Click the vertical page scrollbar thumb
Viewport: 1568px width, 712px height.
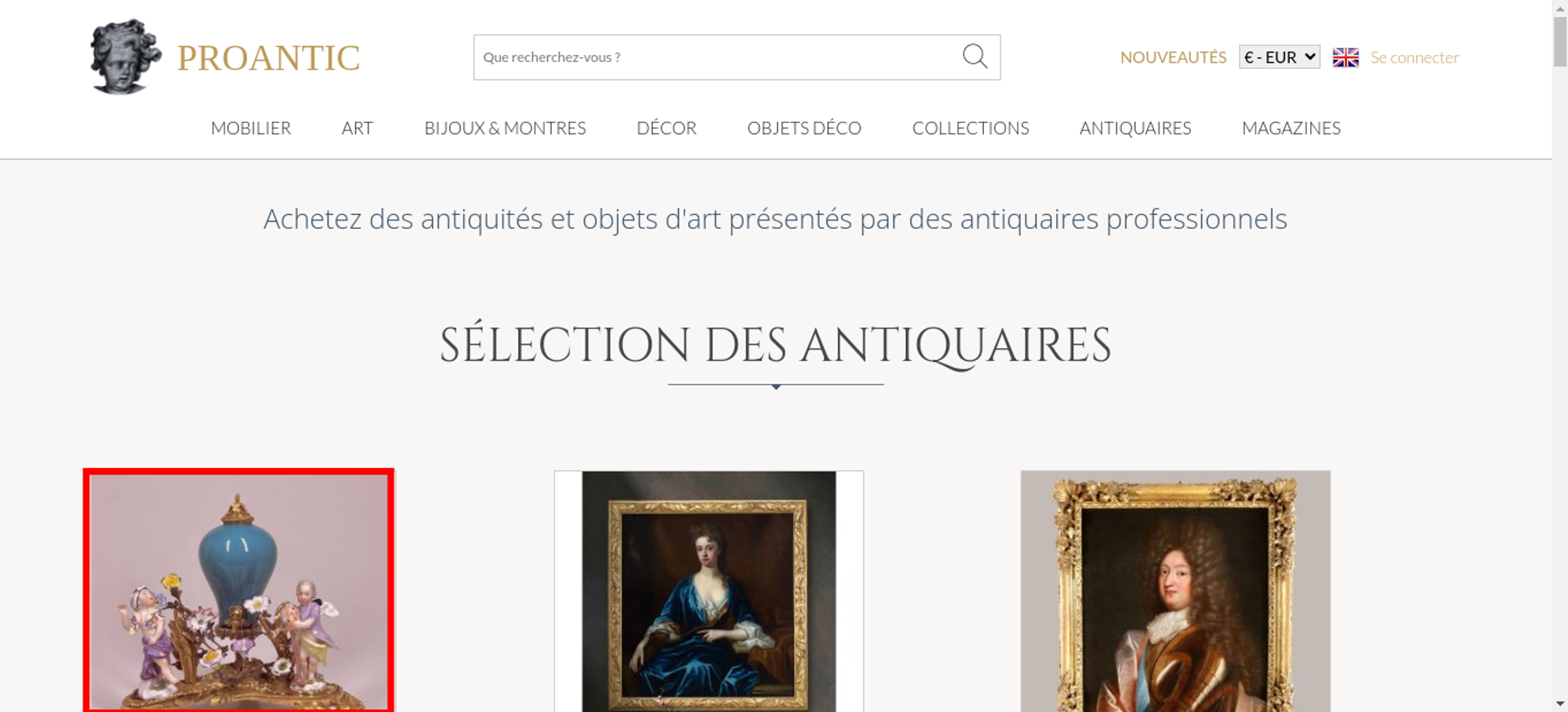pyautogui.click(x=1560, y=42)
